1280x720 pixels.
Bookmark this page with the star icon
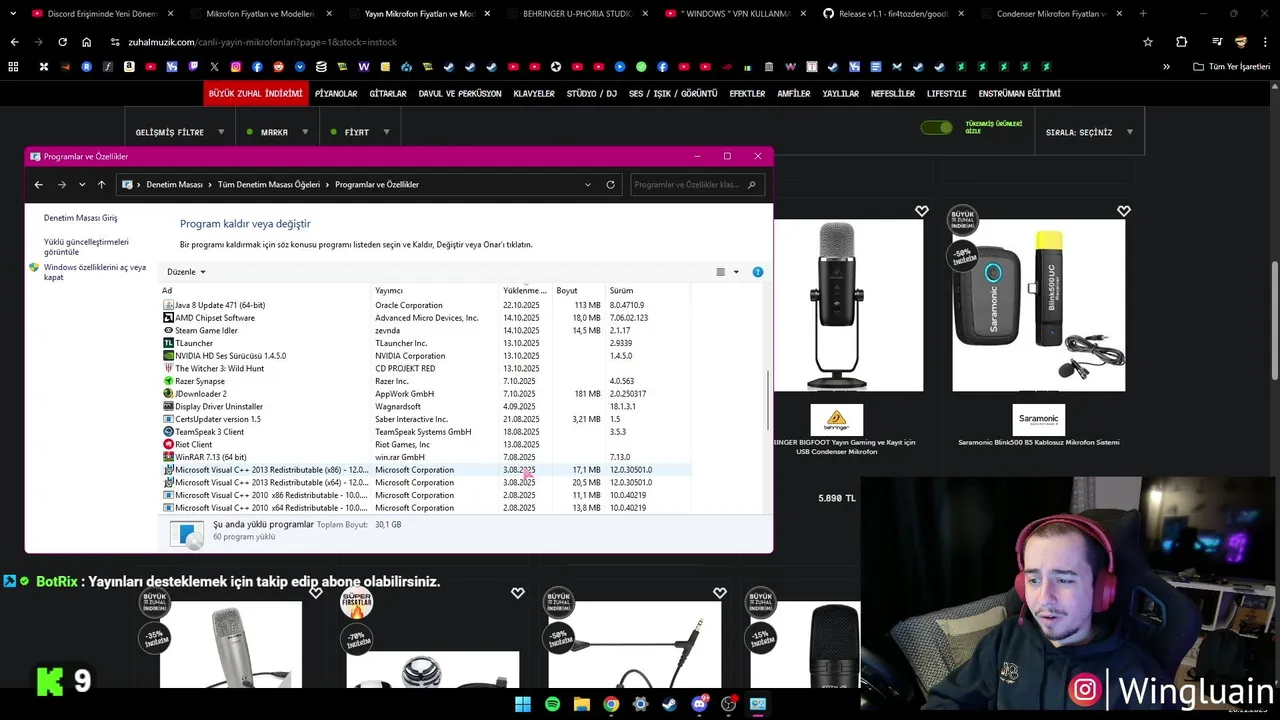pos(1148,42)
